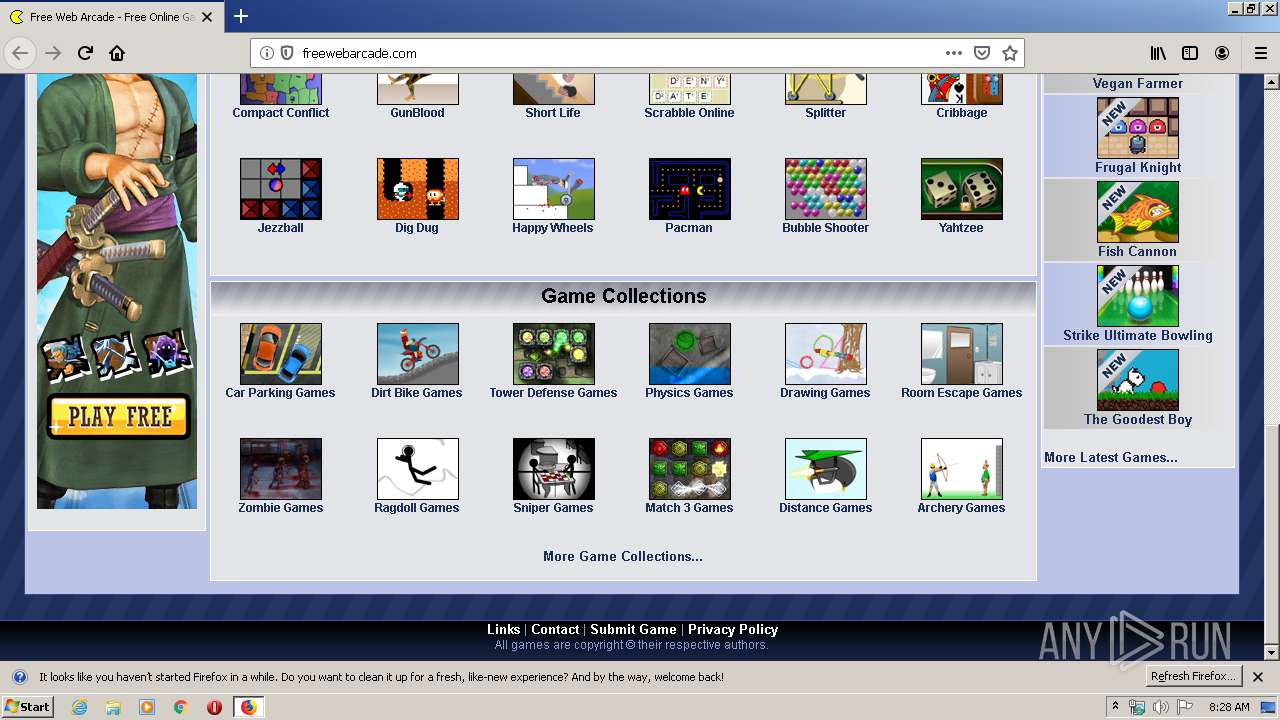
Task: Click the Splitter game link
Action: click(x=826, y=113)
